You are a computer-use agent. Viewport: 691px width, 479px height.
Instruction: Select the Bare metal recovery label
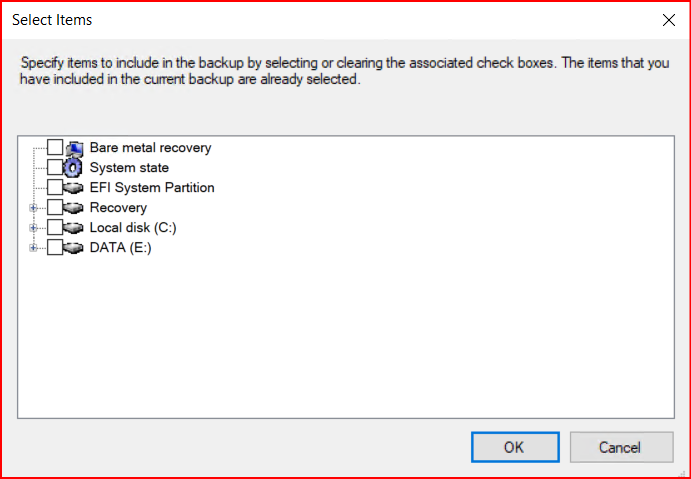coord(150,148)
